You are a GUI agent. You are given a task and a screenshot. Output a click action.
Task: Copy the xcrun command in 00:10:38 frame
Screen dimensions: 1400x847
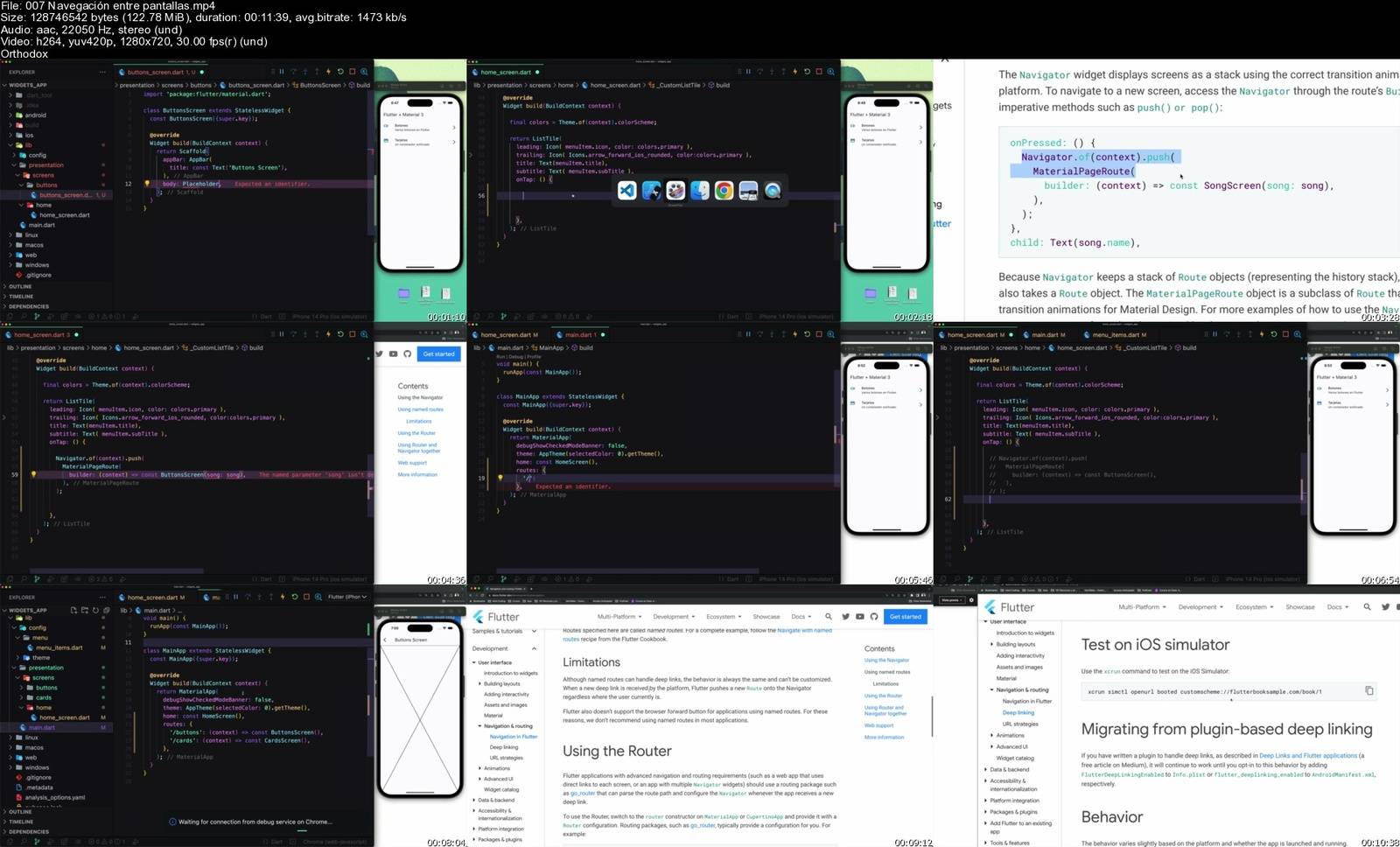coord(1368,690)
